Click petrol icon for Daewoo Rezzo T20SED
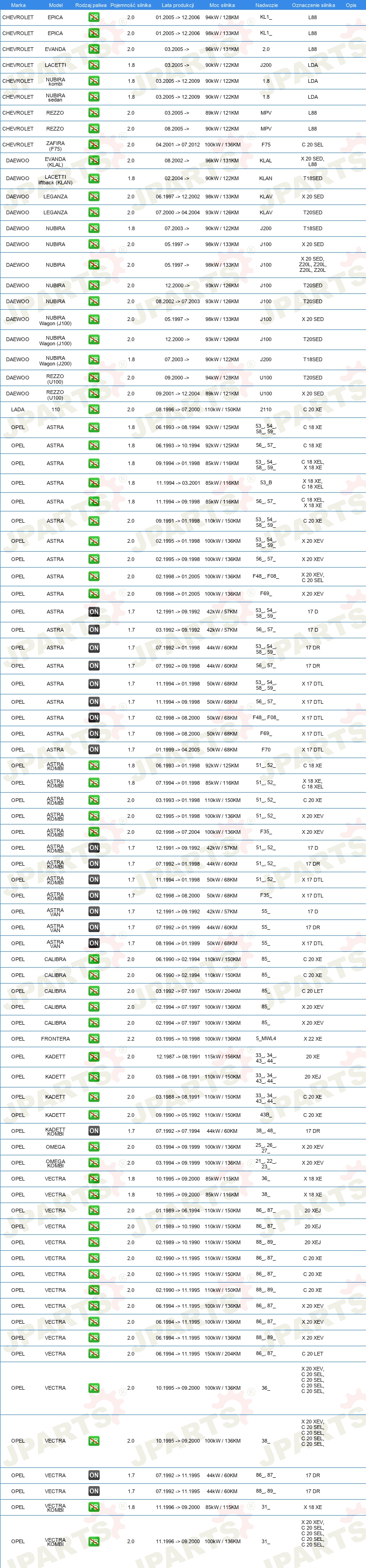This screenshot has width=366, height=1568. point(94,378)
